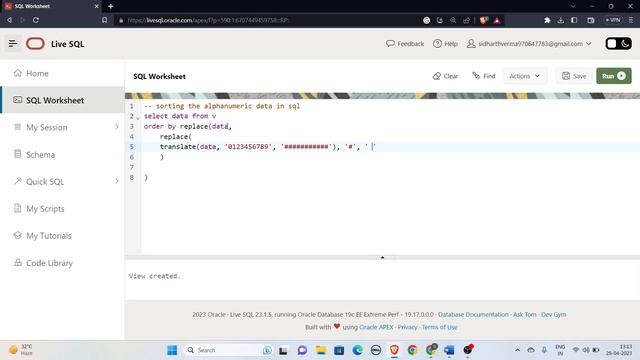This screenshot has height=360, width=640.
Task: Open the browser downloads icon
Action: coord(560,20)
